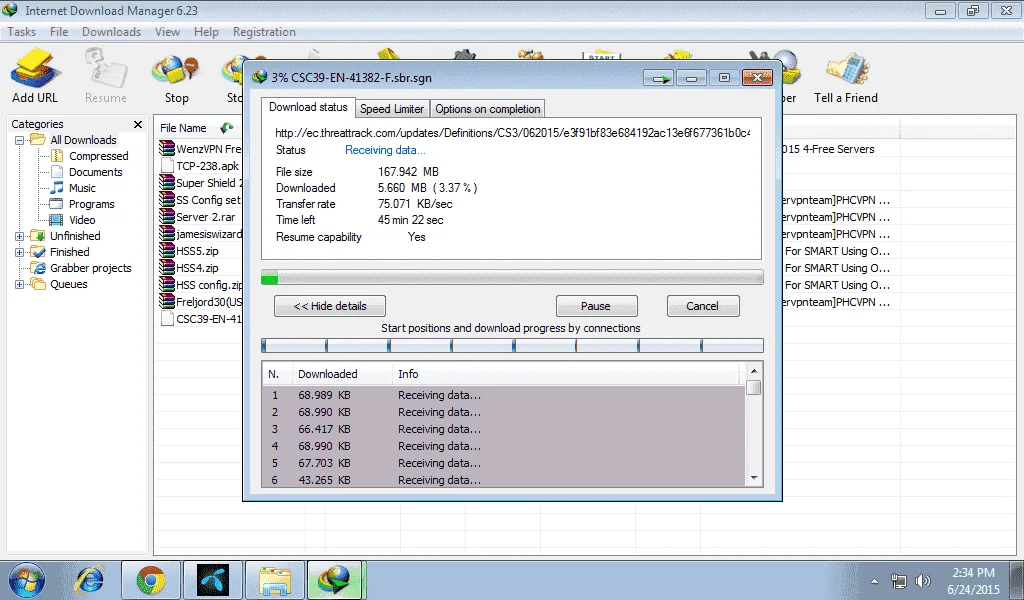Open the File menu
Image resolution: width=1024 pixels, height=600 pixels.
click(x=59, y=31)
